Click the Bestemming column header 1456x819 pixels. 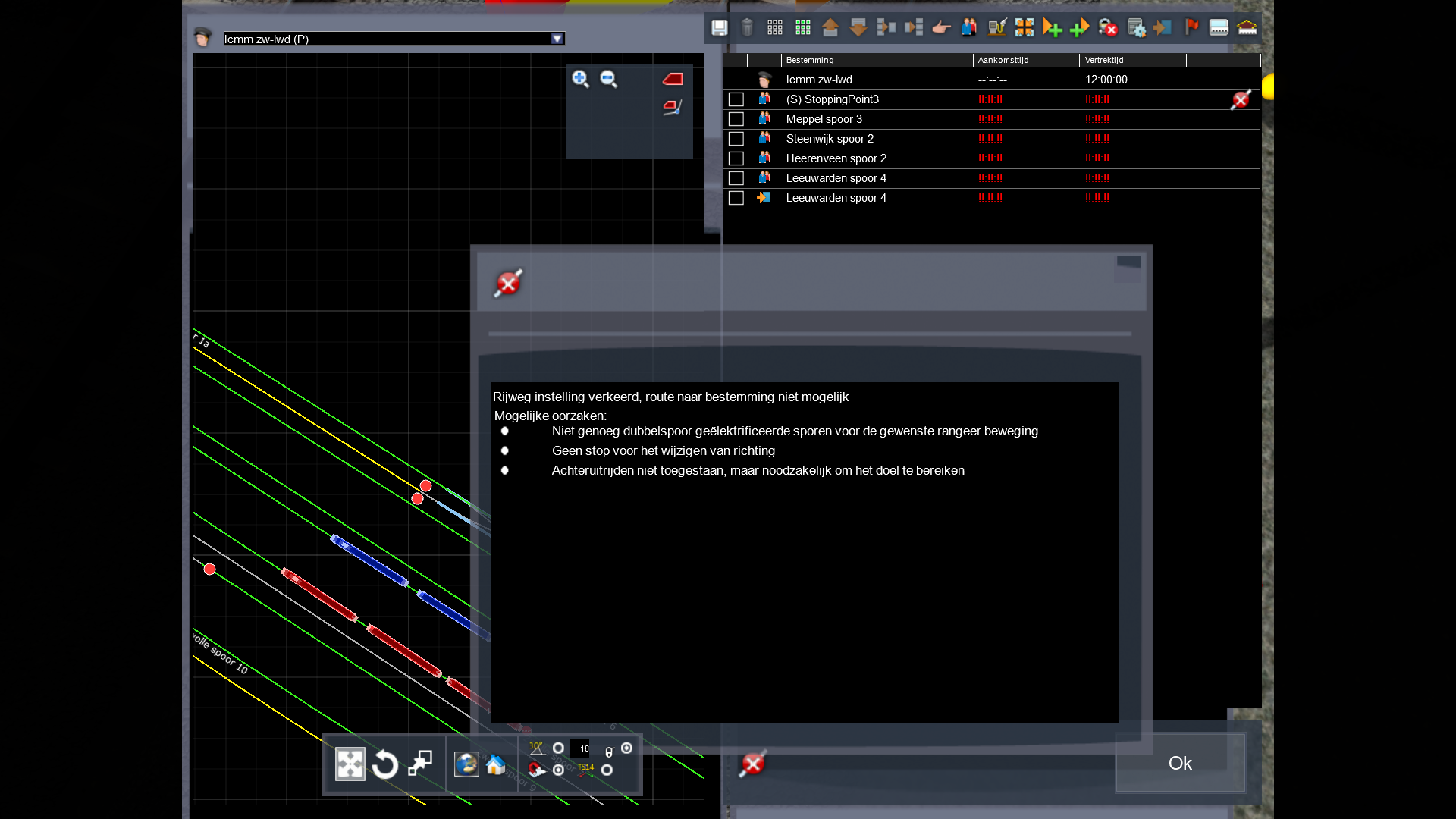[877, 60]
